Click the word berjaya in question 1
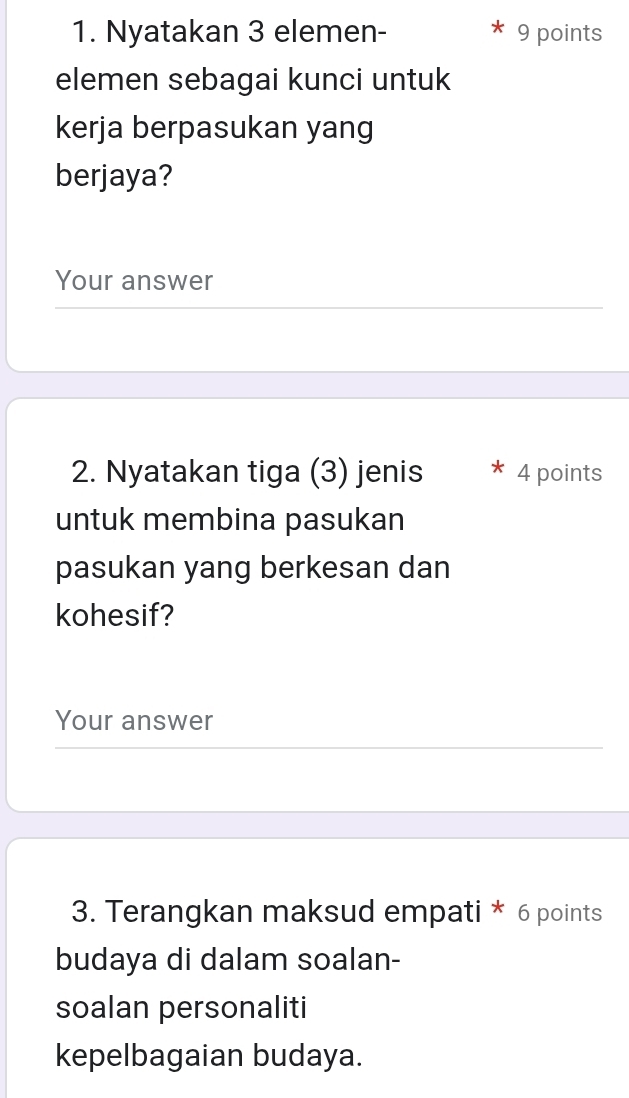Screen dimensions: 629x1098 point(112,175)
